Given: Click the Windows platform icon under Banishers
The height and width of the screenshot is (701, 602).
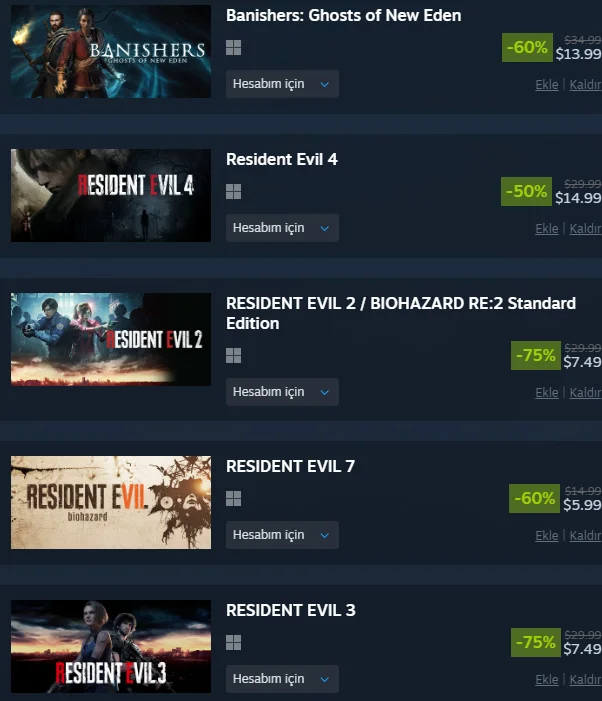Looking at the screenshot, I should 233,47.
